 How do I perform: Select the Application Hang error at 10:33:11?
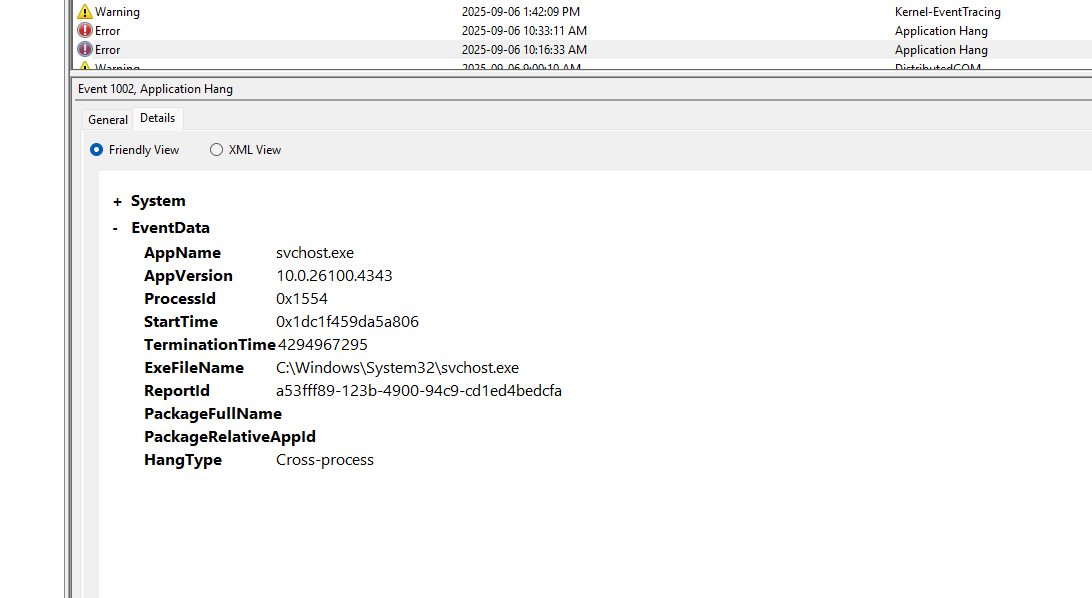400,30
